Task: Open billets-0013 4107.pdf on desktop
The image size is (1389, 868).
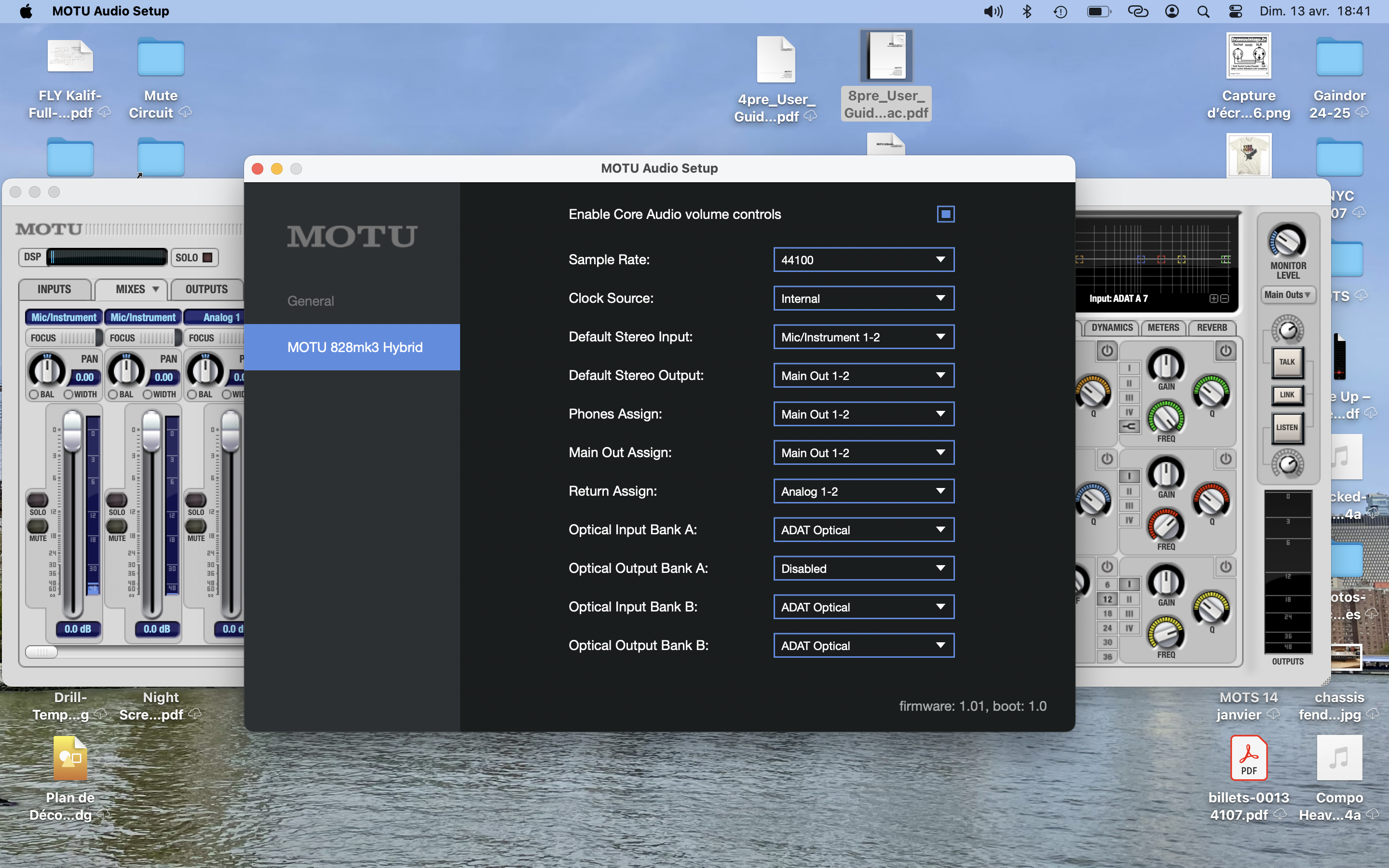Action: 1248,778
